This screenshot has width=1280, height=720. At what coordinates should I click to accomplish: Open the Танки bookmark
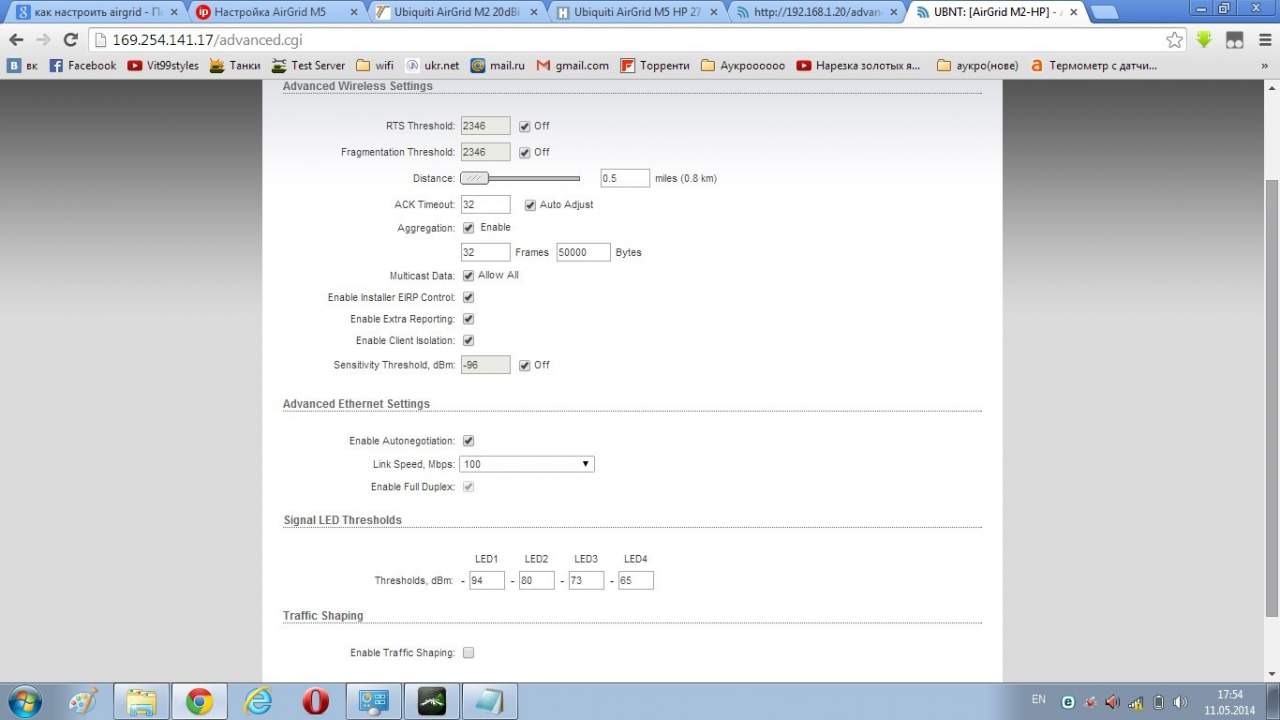tap(234, 65)
